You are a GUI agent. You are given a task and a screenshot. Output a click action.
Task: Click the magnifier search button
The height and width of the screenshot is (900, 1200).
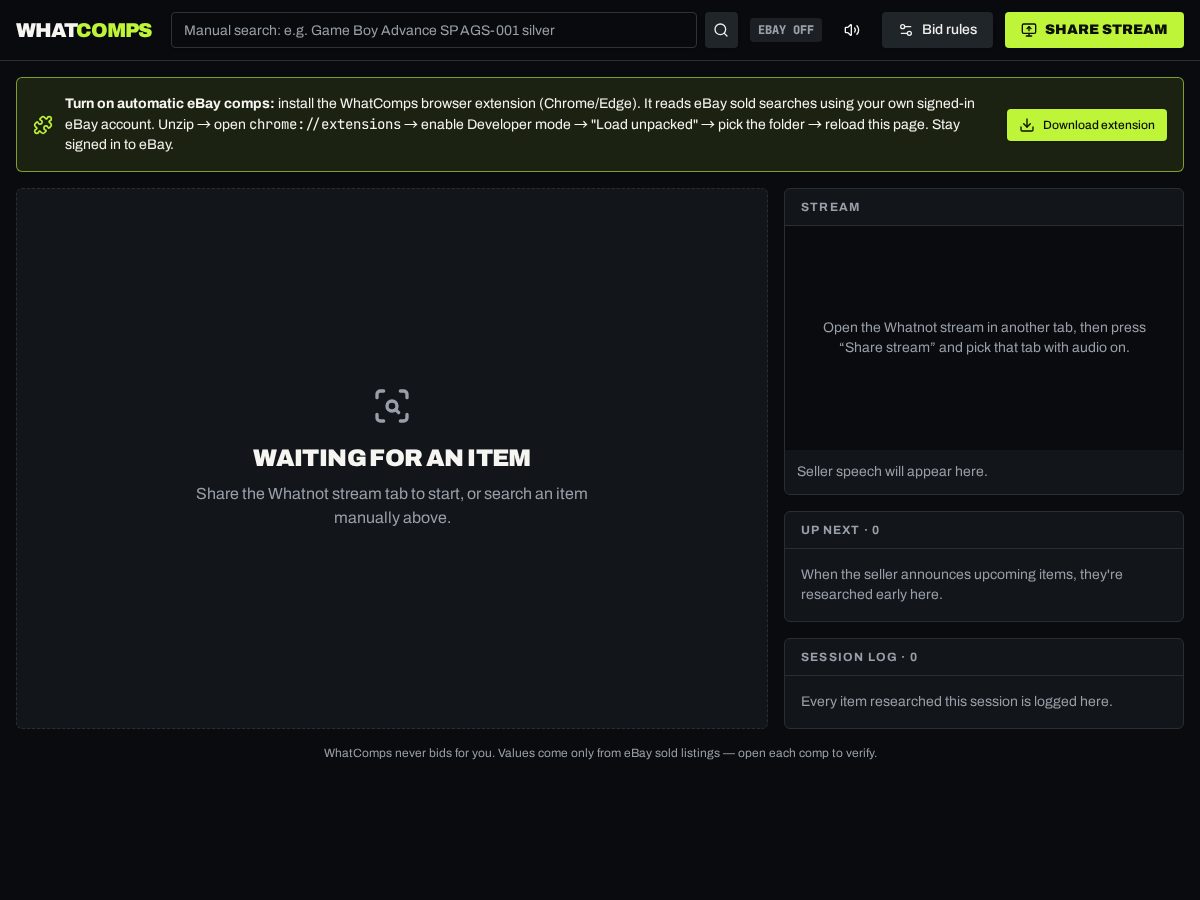(721, 30)
